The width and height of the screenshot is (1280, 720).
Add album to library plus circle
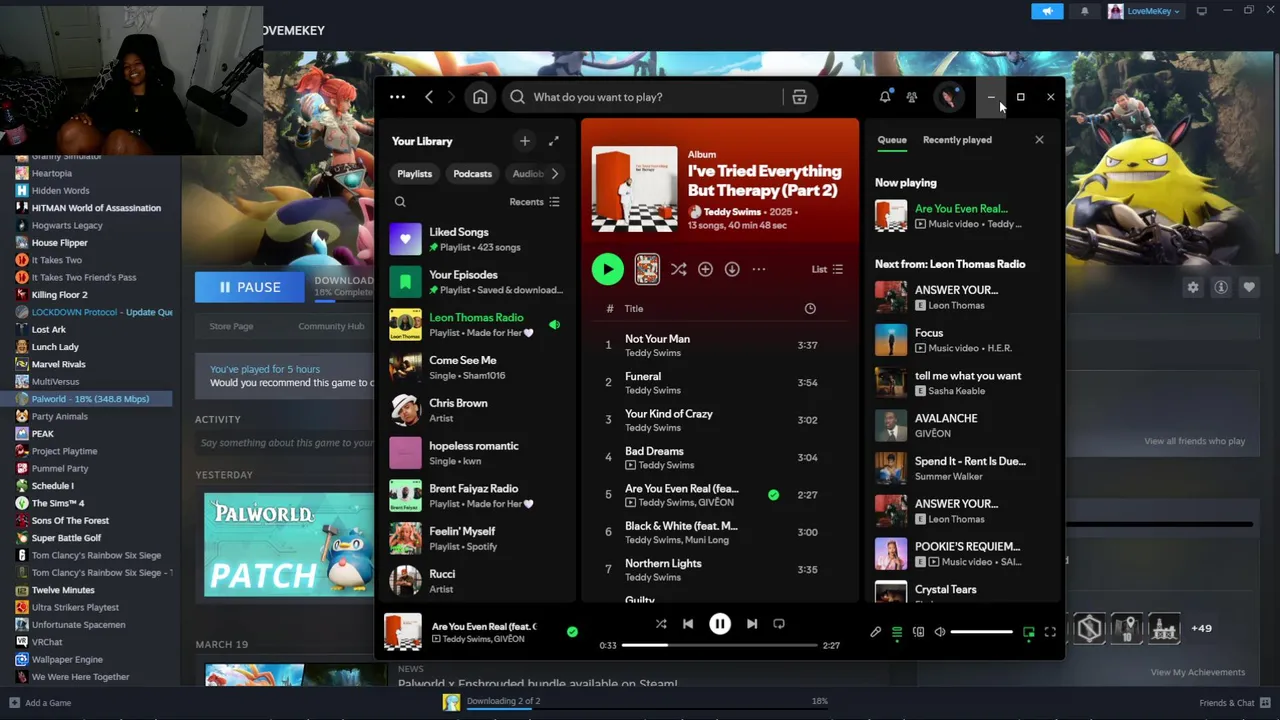tap(705, 269)
